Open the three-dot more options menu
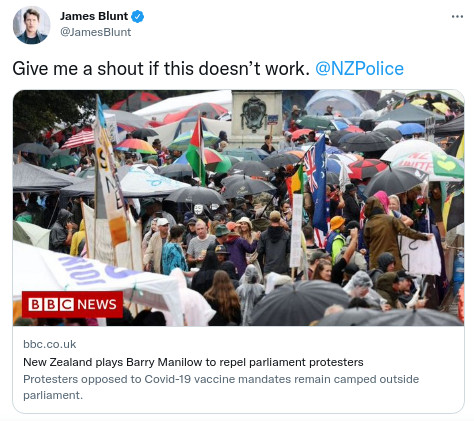Screen dimensions: 474x421 click(x=457, y=17)
